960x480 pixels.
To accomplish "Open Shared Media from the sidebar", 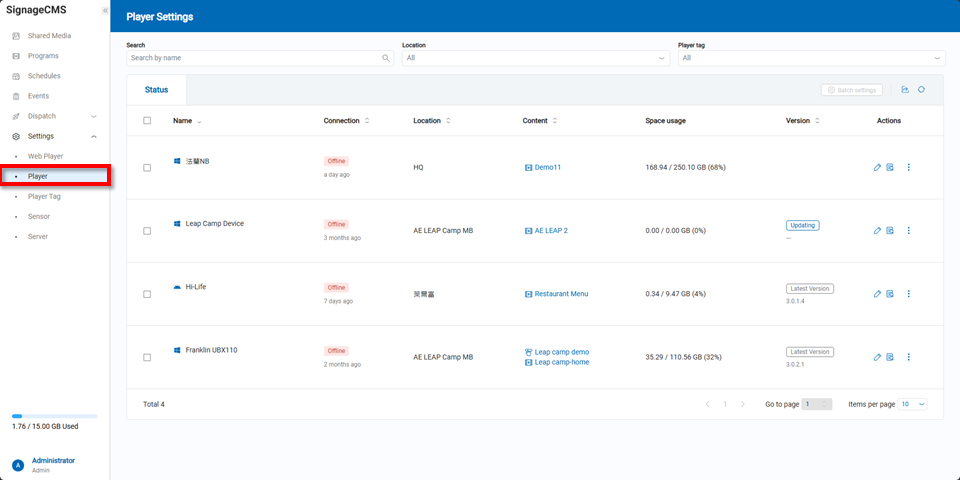I will point(49,36).
